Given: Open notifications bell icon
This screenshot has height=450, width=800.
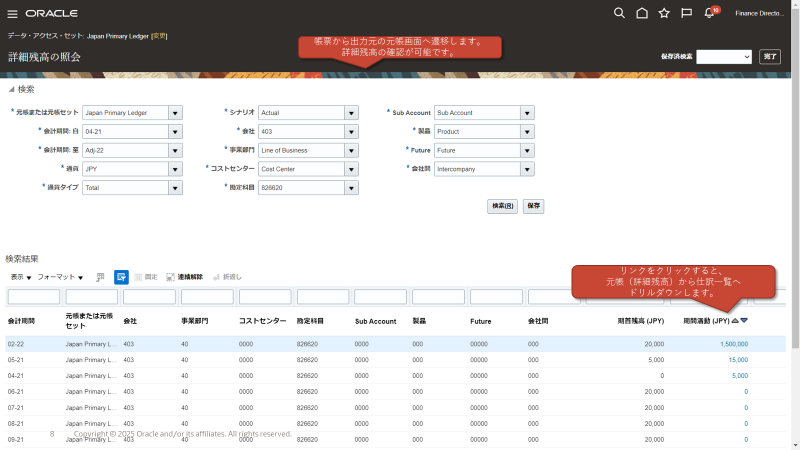Looking at the screenshot, I should click(709, 13).
